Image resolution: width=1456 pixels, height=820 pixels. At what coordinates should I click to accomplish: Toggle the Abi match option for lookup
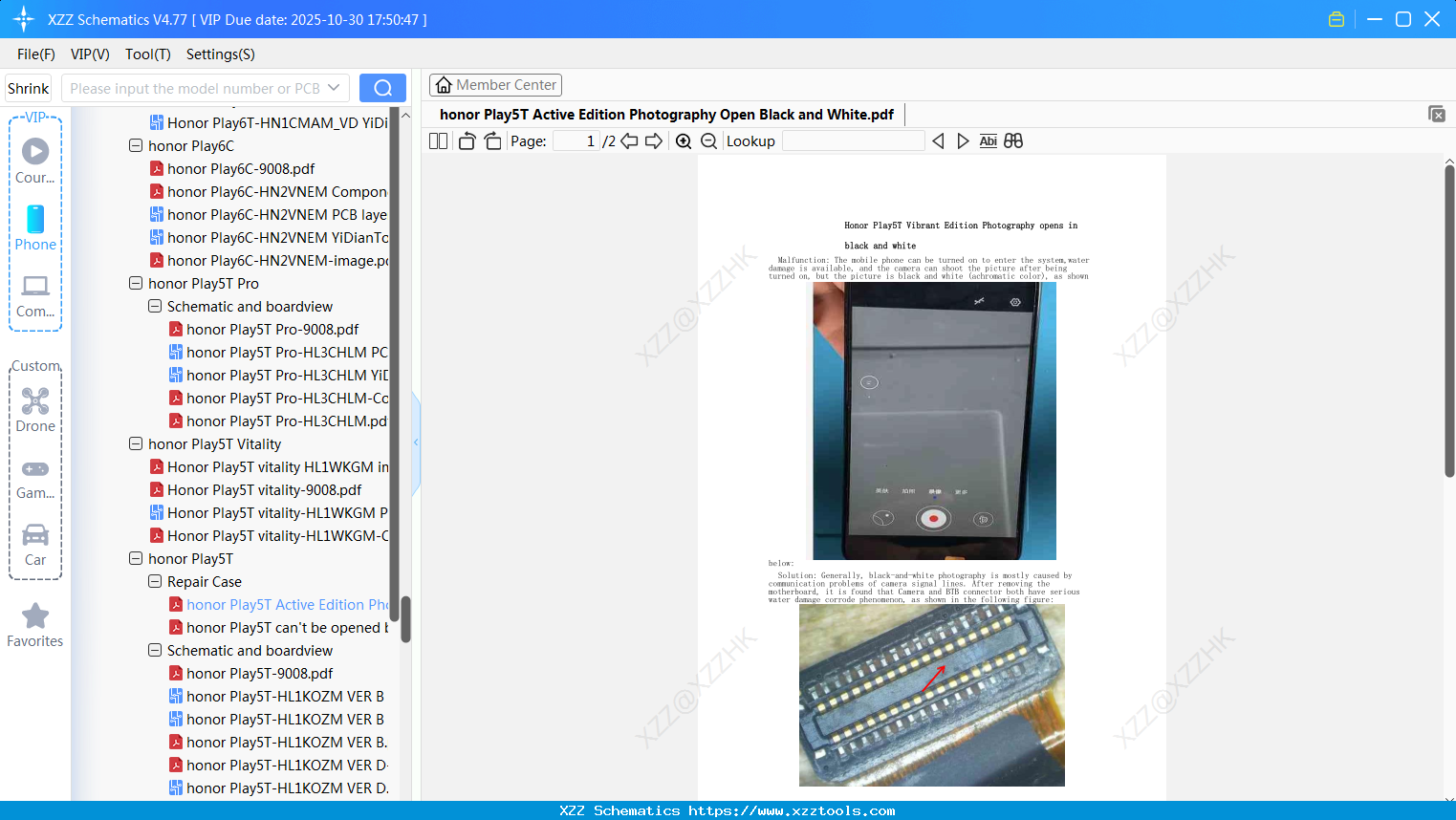[x=989, y=141]
